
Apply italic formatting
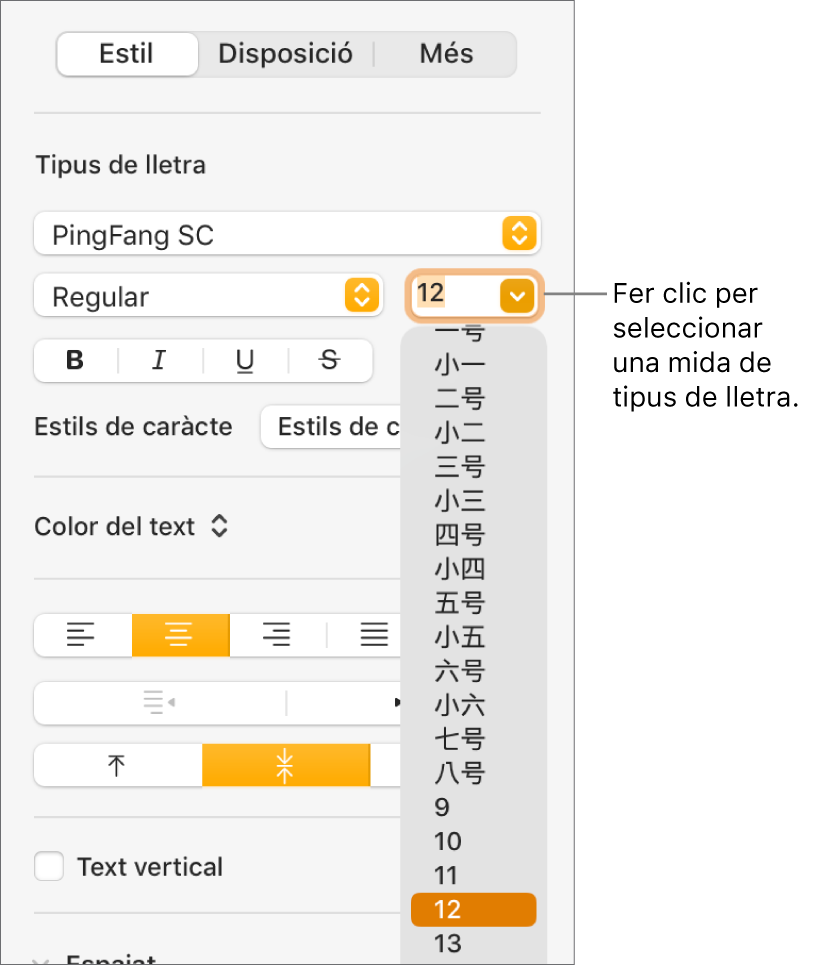tap(159, 361)
